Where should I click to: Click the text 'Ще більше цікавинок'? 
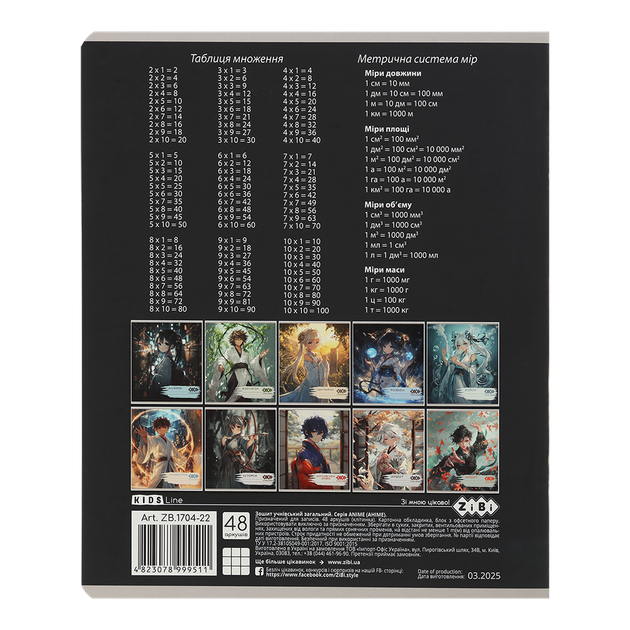(285, 562)
